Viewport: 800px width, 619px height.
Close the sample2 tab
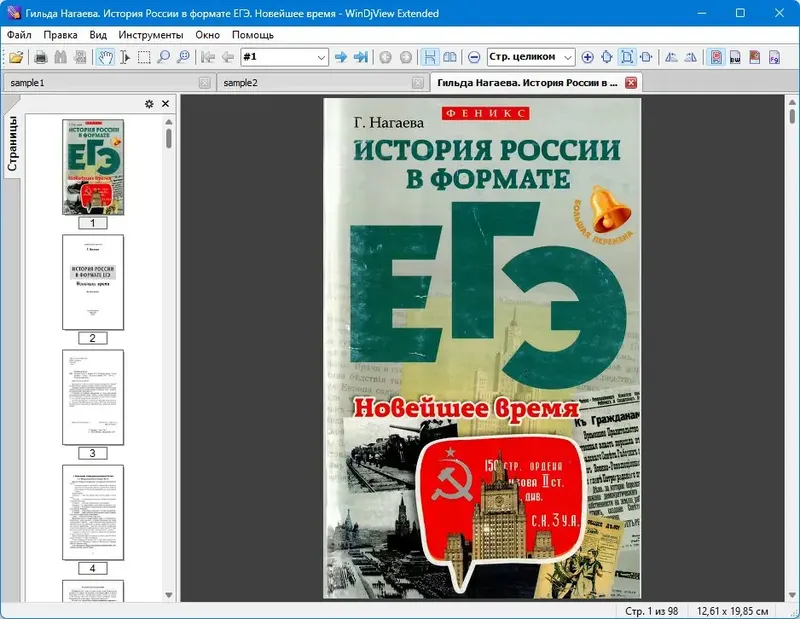(x=418, y=83)
